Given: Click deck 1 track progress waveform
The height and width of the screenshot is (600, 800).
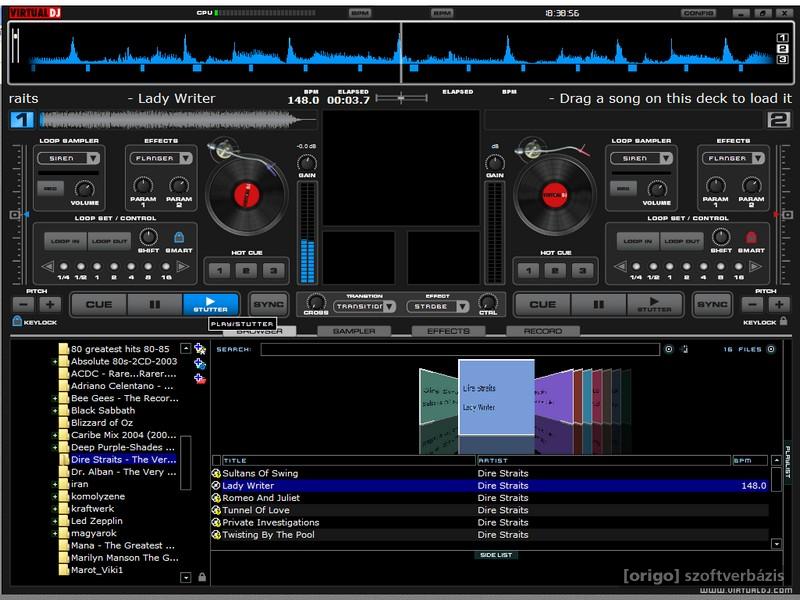Looking at the screenshot, I should [179, 120].
